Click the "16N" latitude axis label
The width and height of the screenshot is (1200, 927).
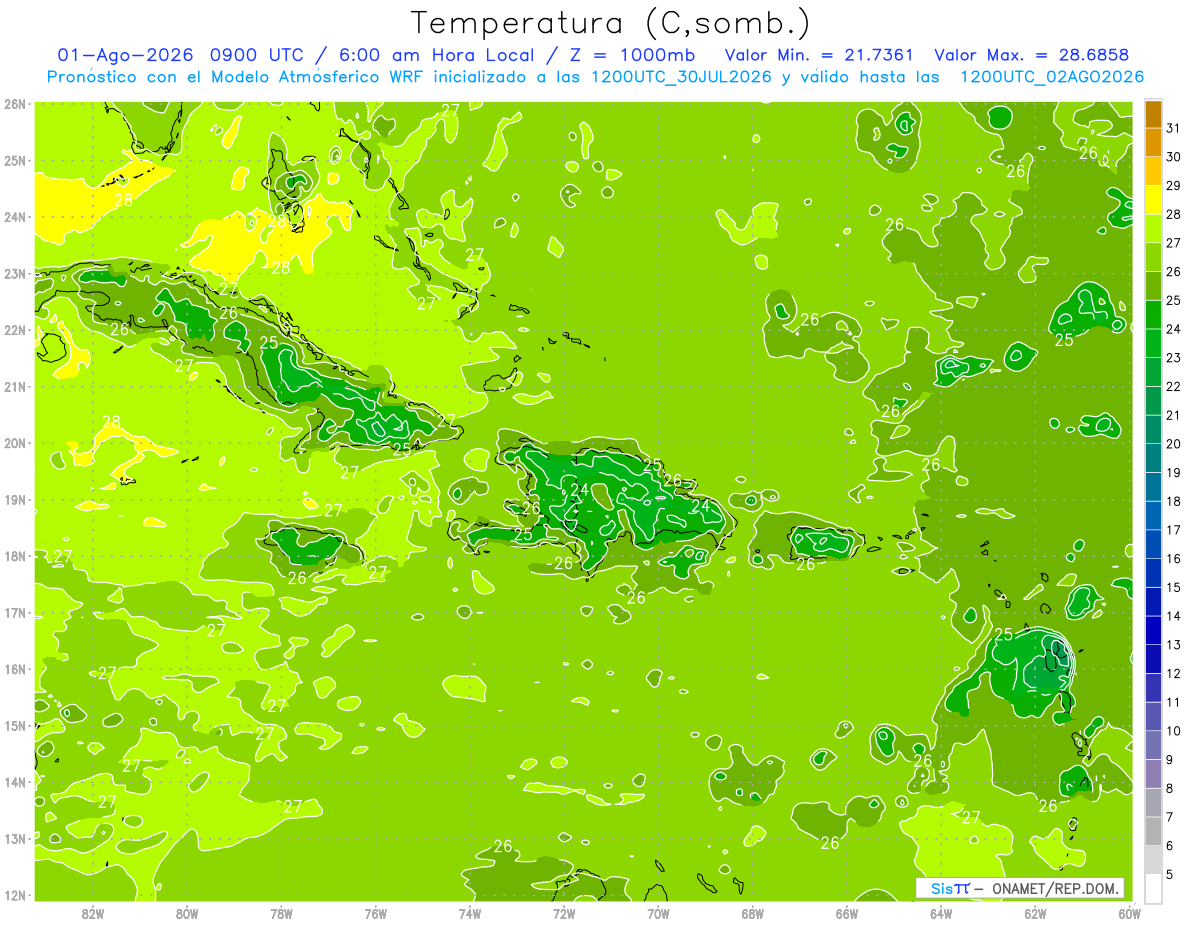[x=16, y=669]
